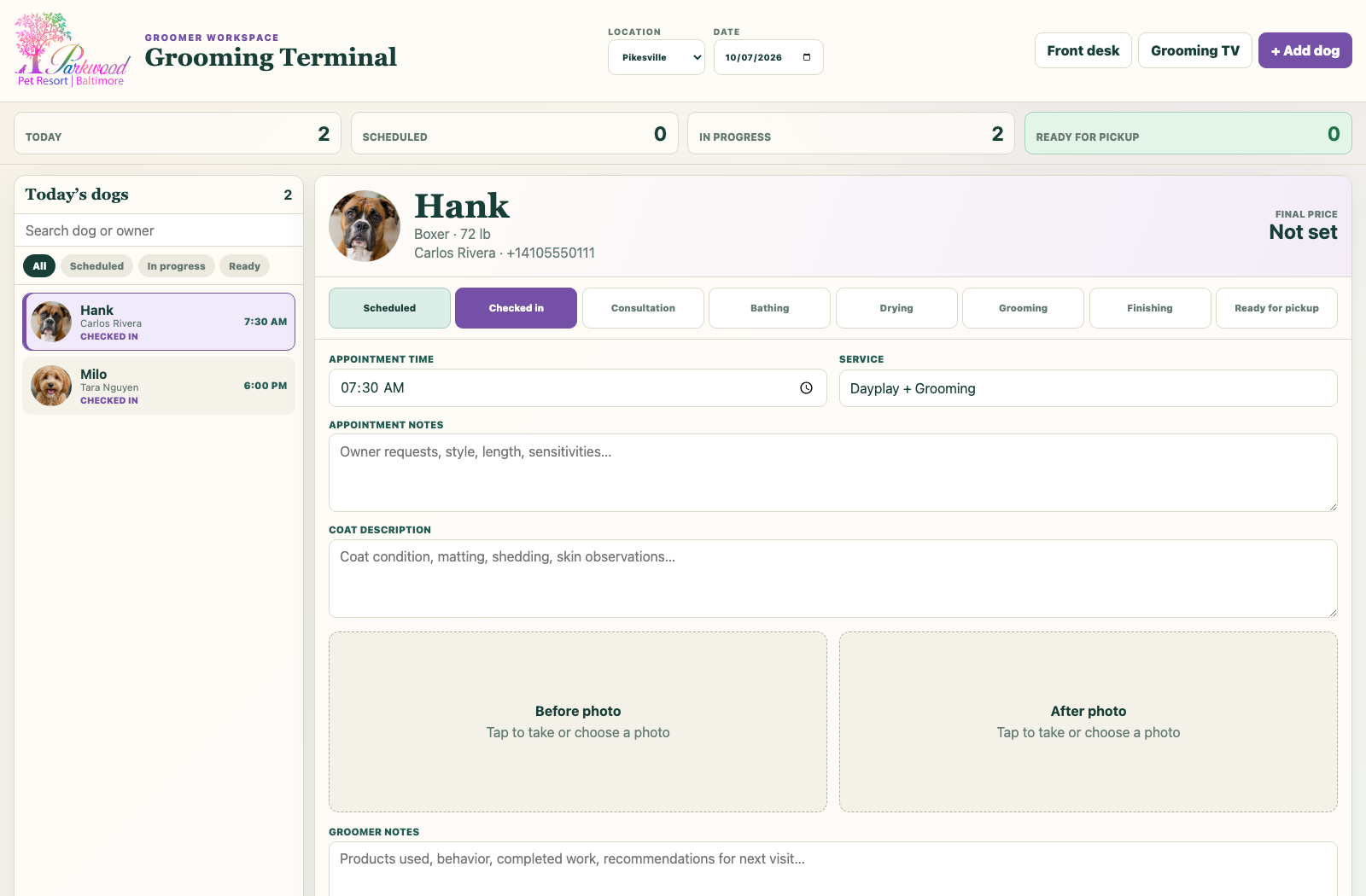Set Hank's stage to Consultation
The image size is (1366, 896).
click(643, 308)
